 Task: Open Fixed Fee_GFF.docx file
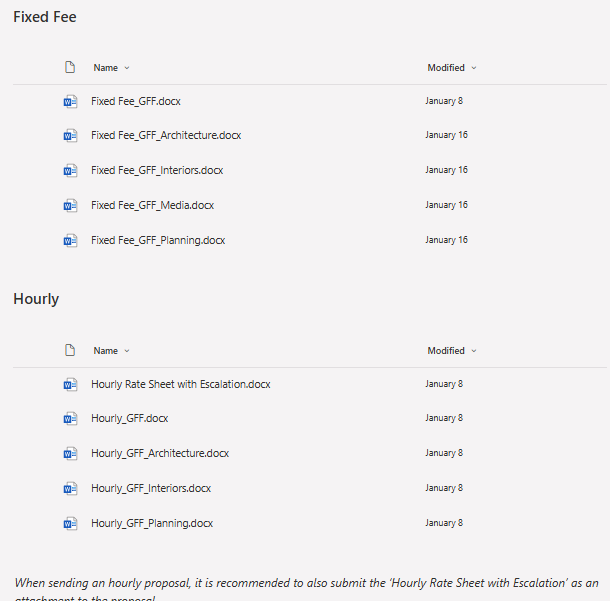tap(136, 101)
